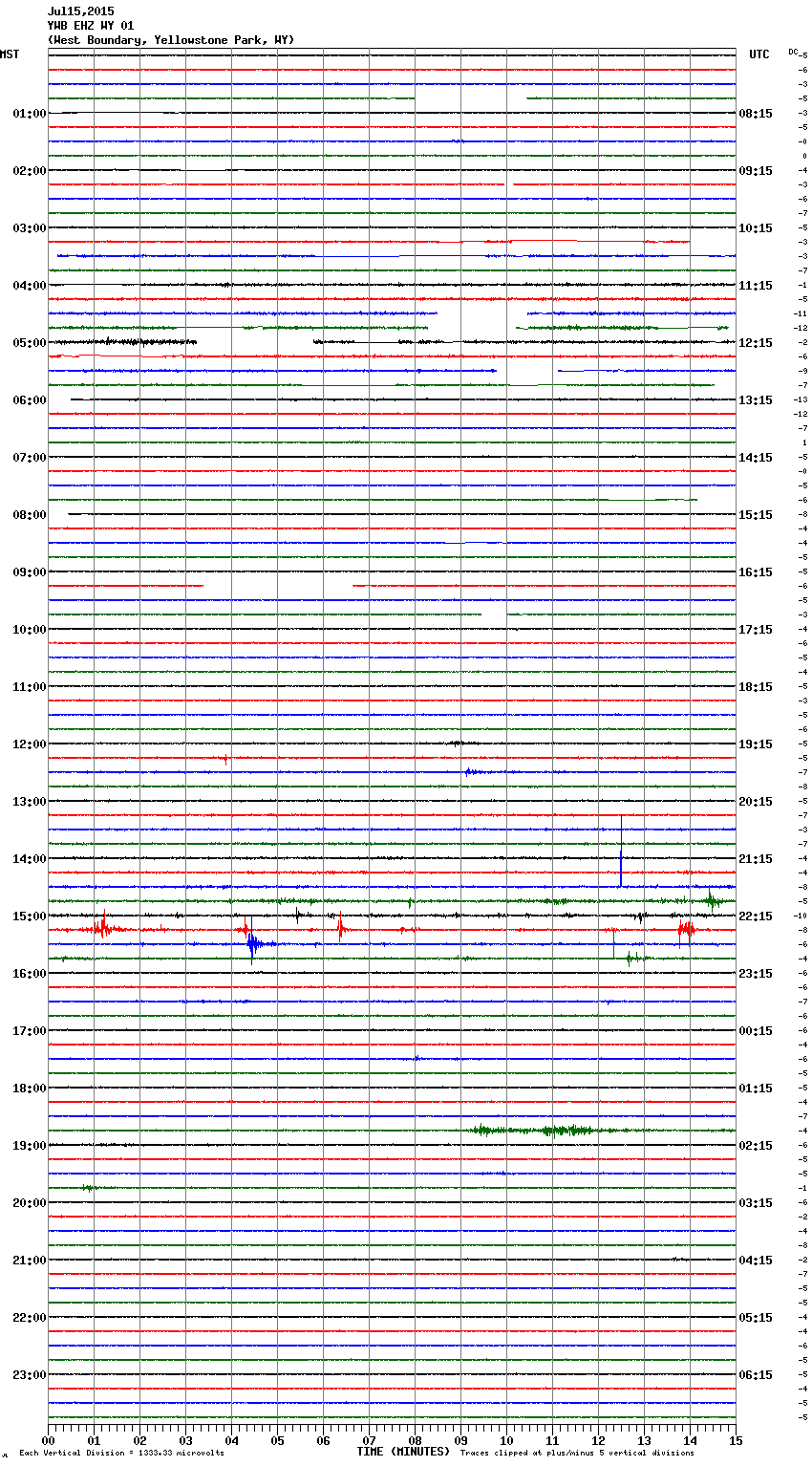The height and width of the screenshot is (1466, 812).
Task: Click the 23:15 UTC time label
Action: click(x=756, y=974)
